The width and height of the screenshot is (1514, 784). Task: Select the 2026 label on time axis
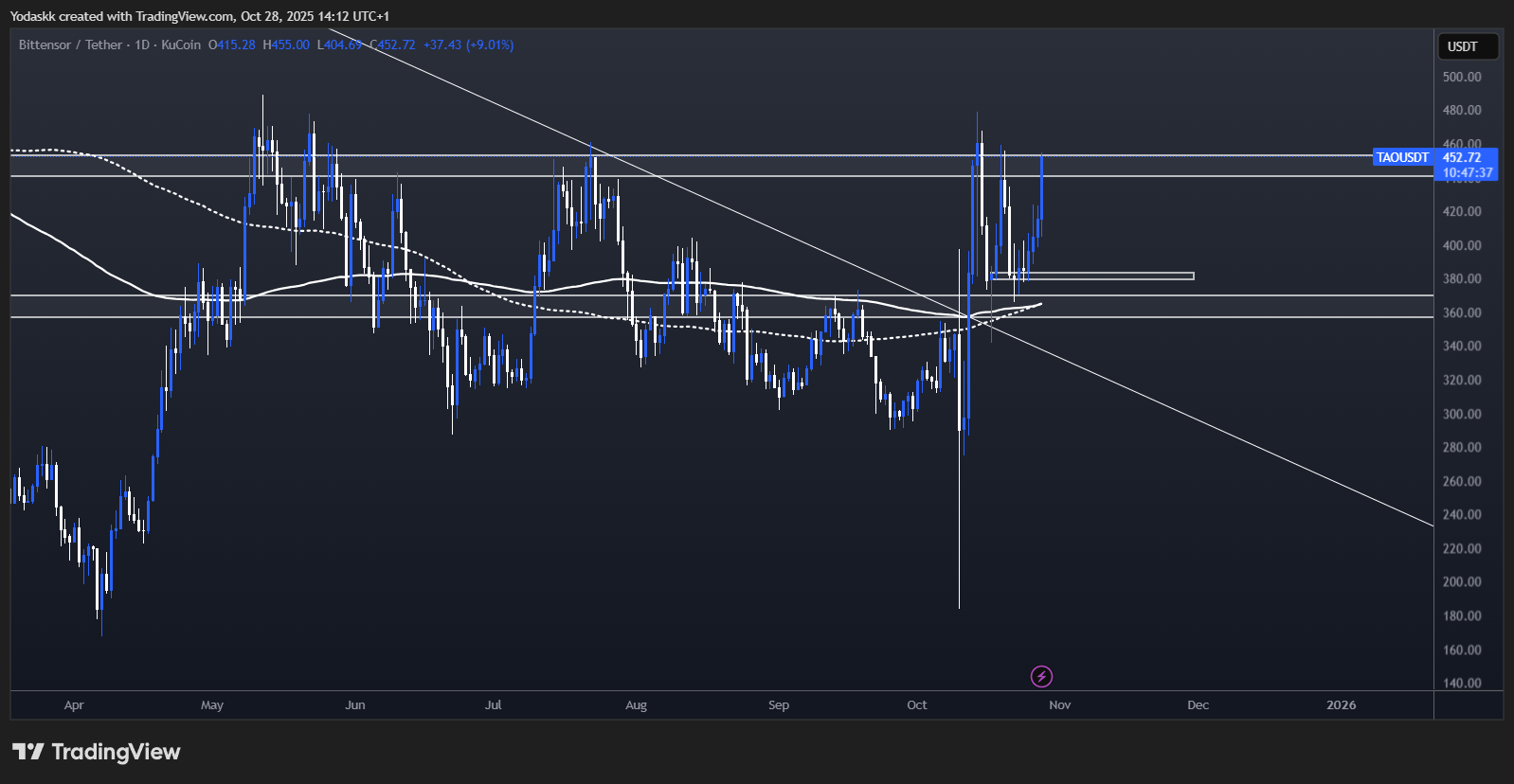click(1341, 704)
